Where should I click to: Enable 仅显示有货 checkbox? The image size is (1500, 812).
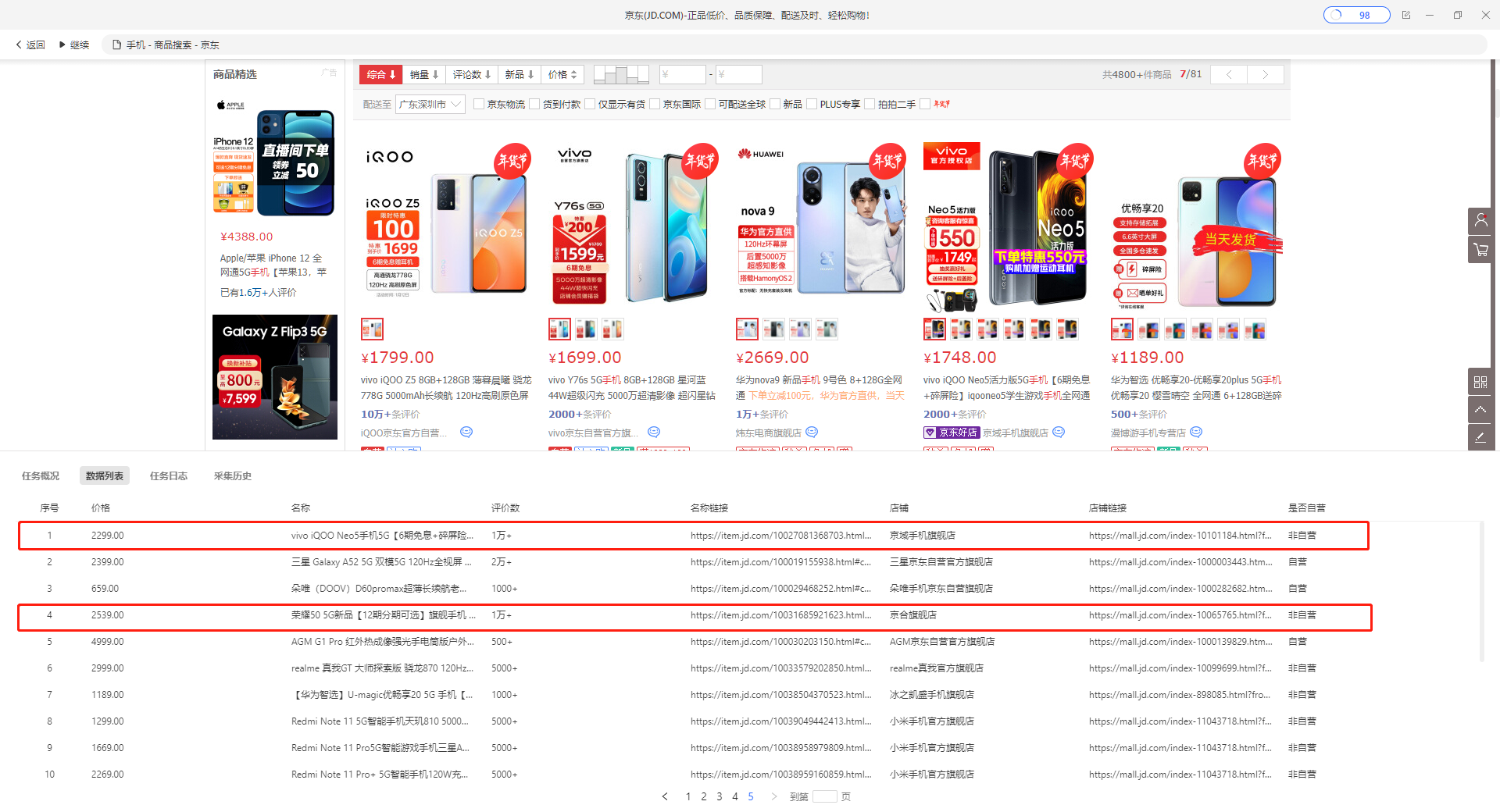[590, 104]
